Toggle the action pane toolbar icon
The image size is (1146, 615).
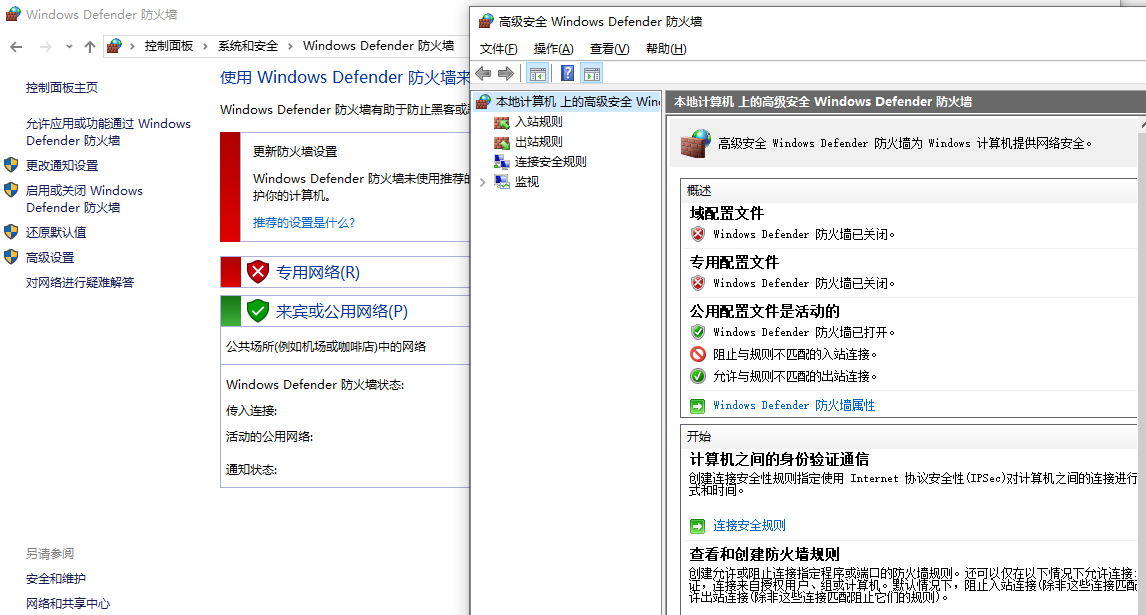pyautogui.click(x=591, y=74)
